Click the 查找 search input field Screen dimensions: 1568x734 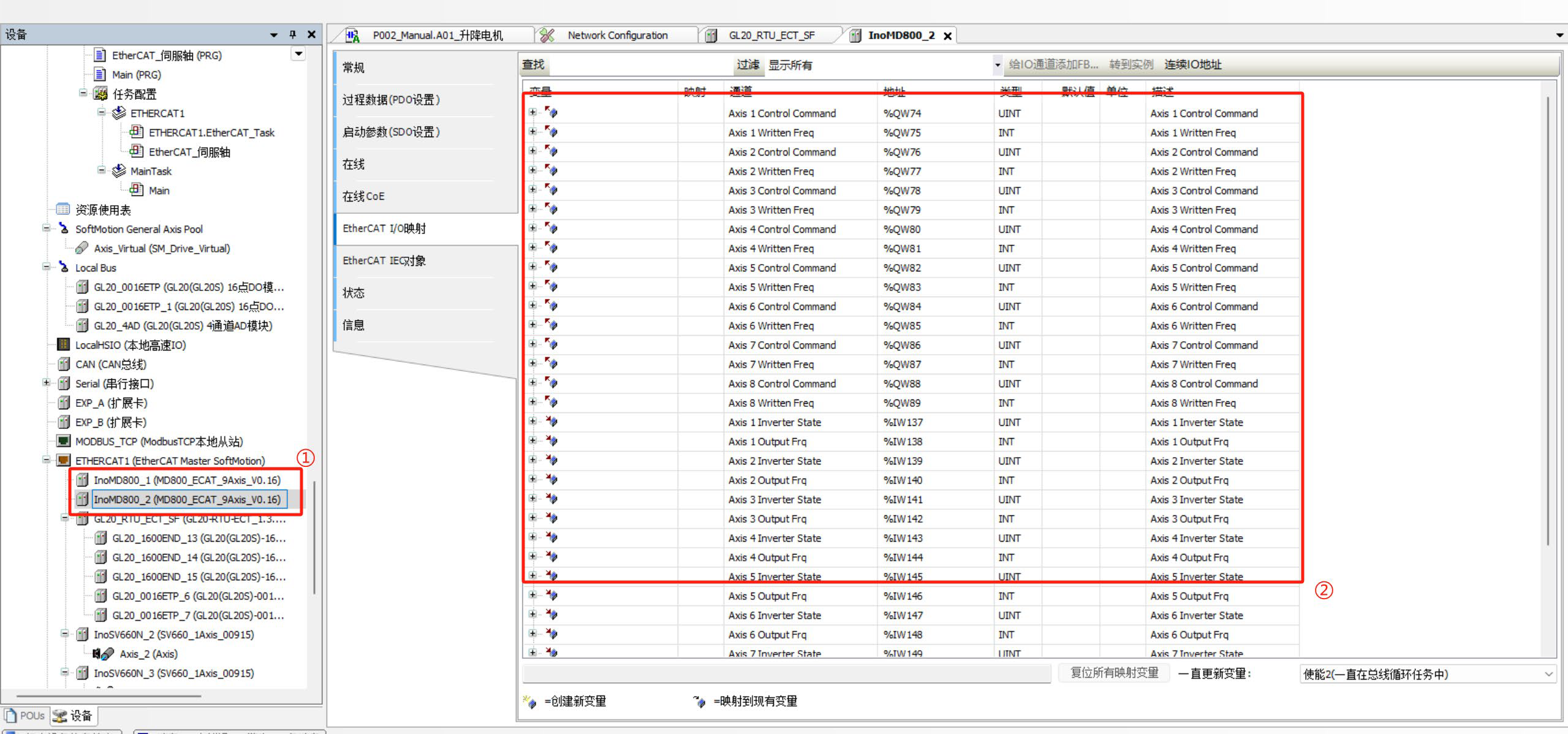point(640,65)
